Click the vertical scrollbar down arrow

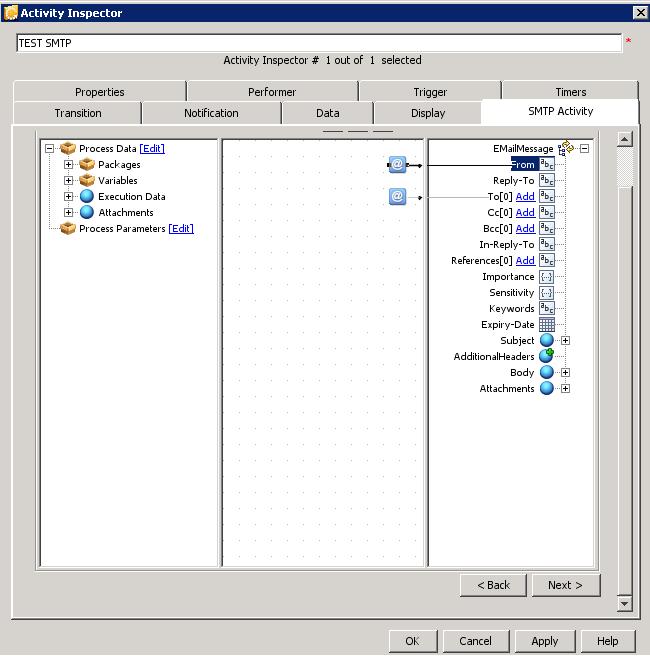pos(624,603)
